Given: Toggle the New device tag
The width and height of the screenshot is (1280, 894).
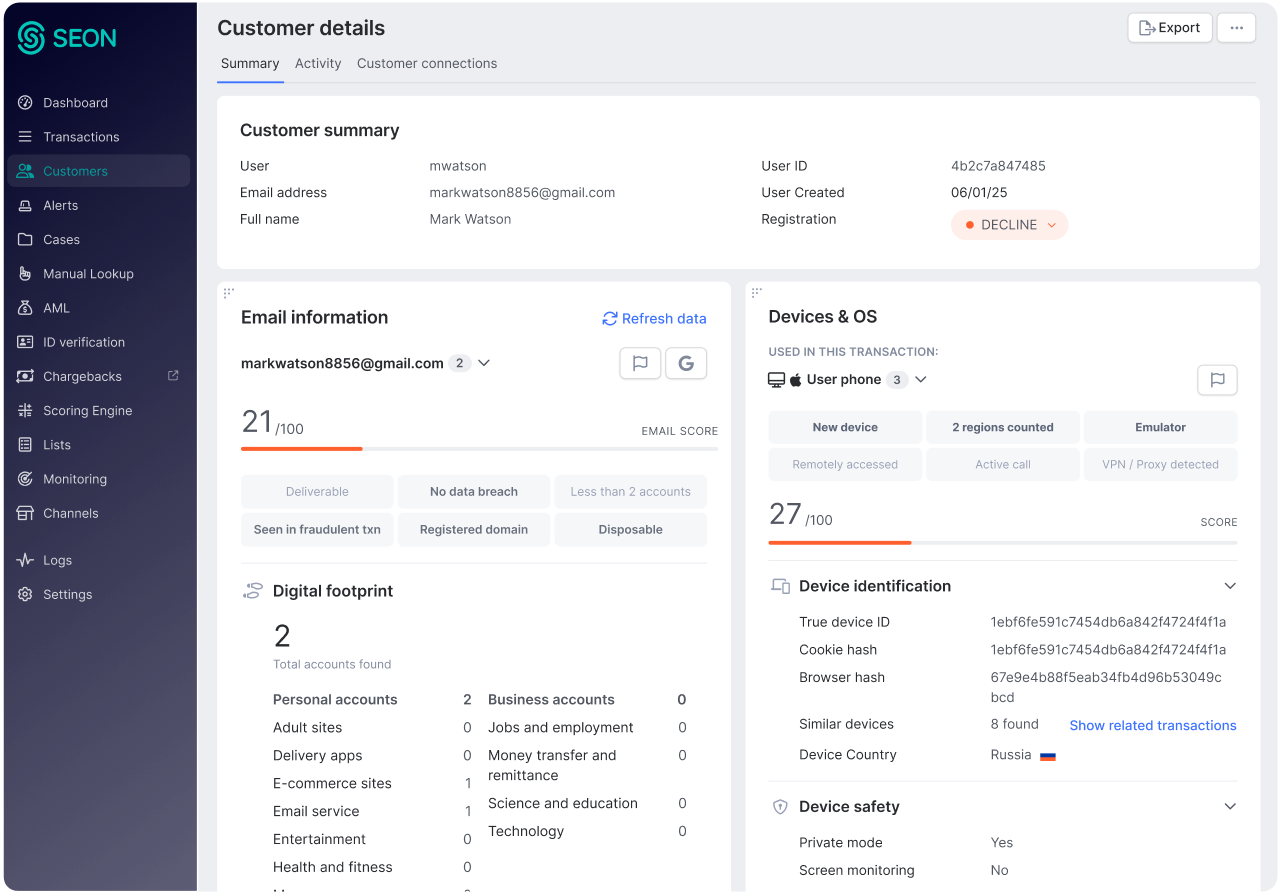Looking at the screenshot, I should [x=845, y=427].
